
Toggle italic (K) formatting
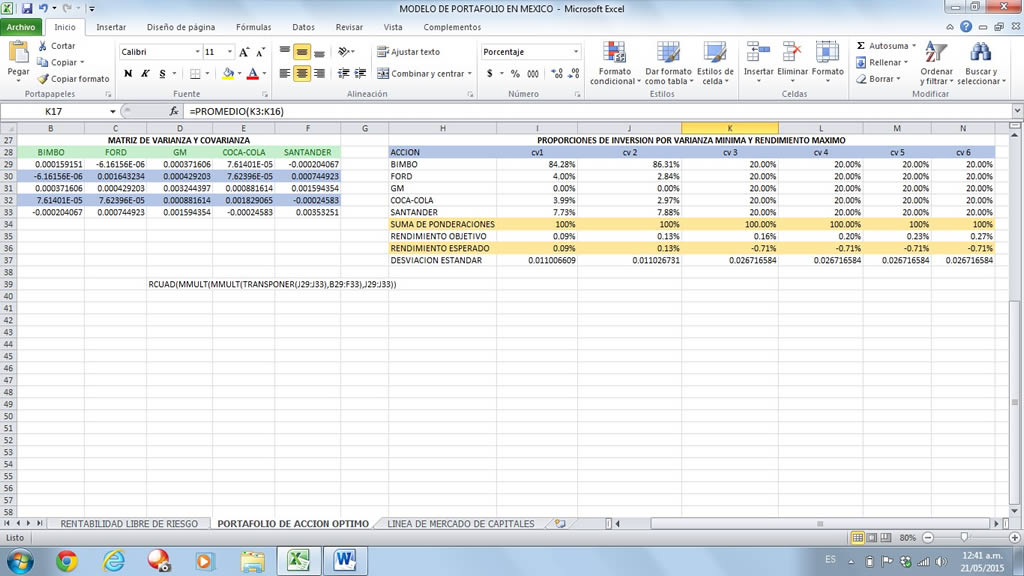(145, 74)
